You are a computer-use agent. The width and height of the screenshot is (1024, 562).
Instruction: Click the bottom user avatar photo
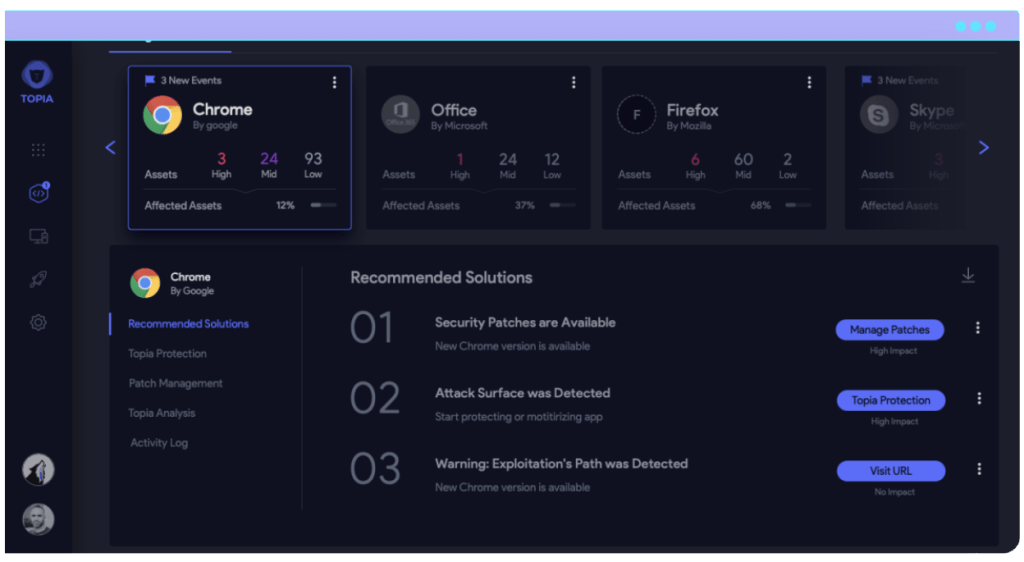tap(38, 519)
